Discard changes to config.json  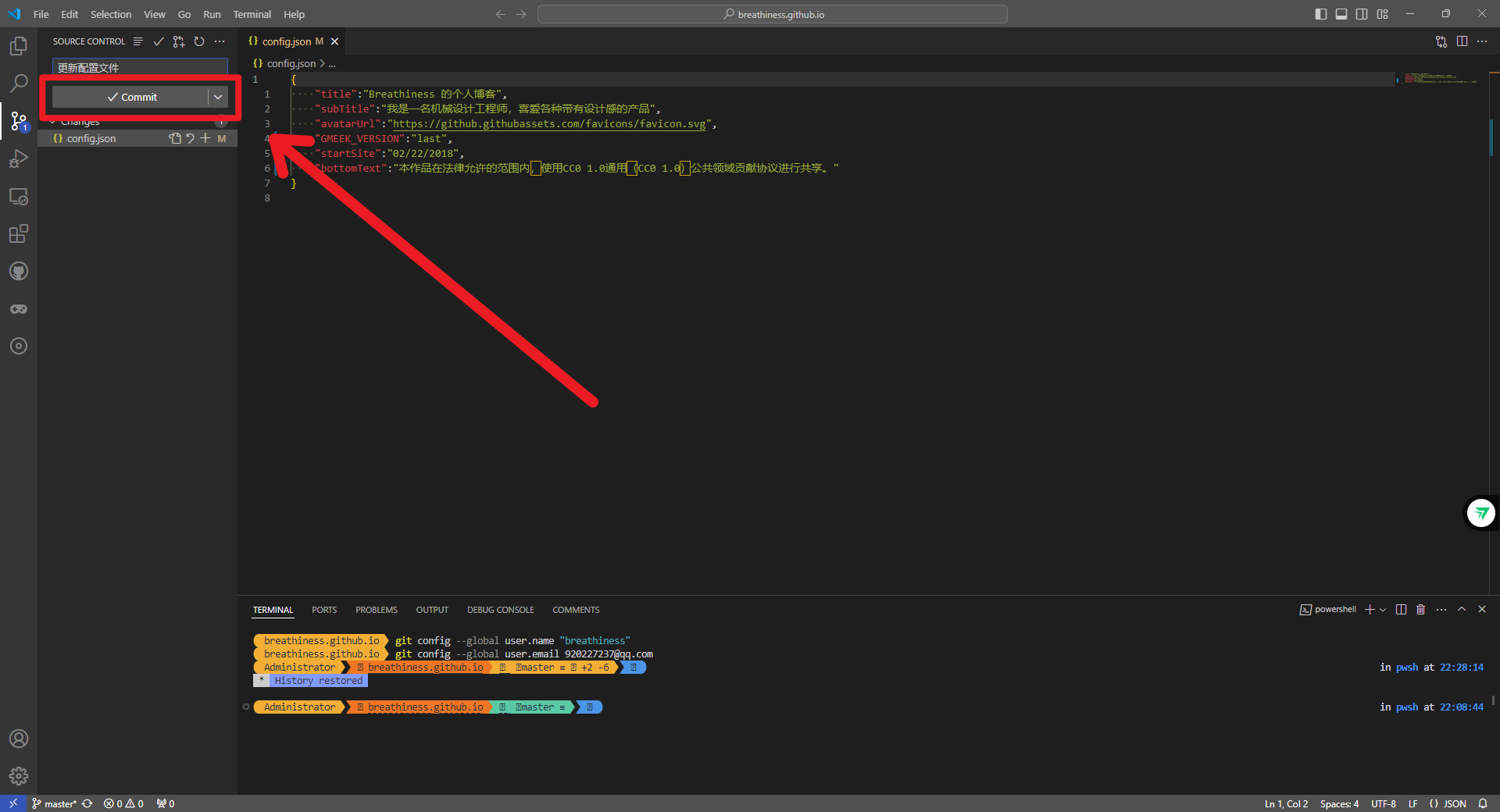tap(190, 138)
